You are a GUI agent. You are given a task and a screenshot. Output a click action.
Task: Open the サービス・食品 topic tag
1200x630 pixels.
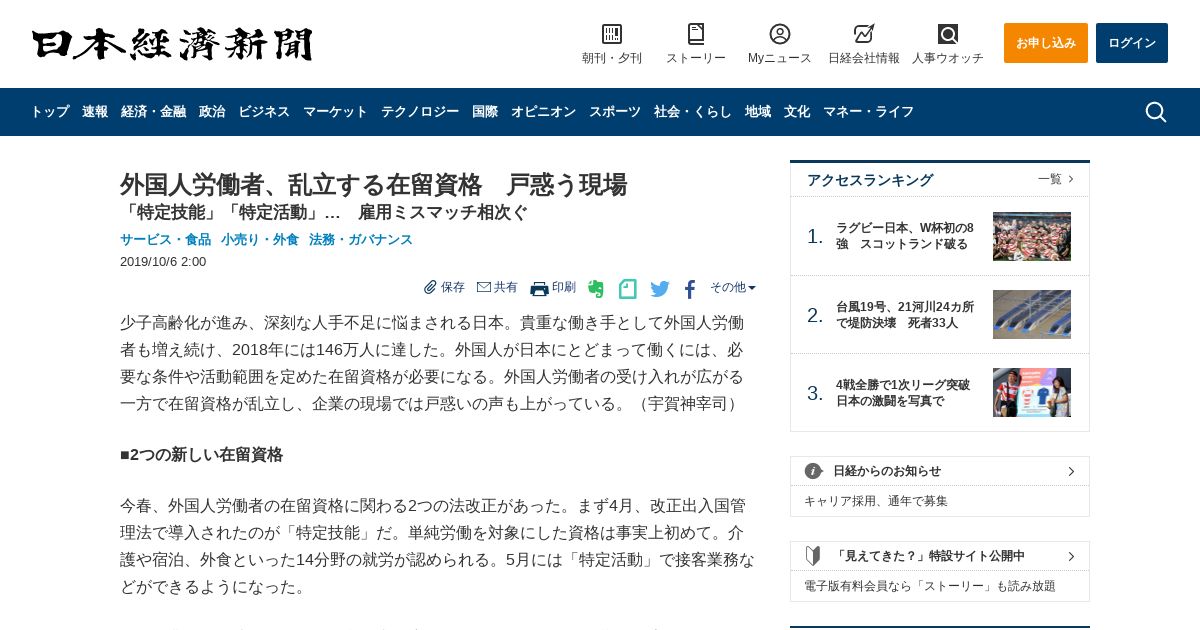(x=165, y=240)
